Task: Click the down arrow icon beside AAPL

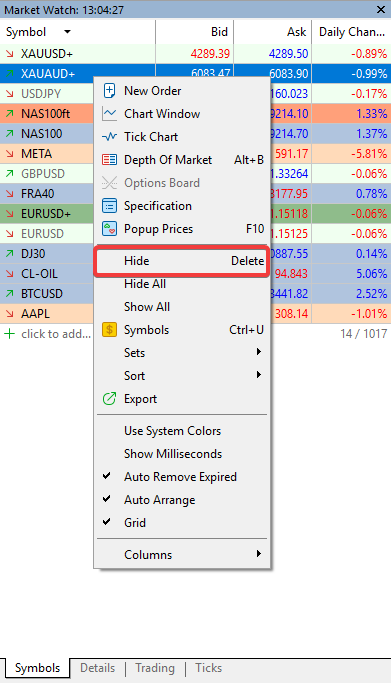Action: point(10,314)
